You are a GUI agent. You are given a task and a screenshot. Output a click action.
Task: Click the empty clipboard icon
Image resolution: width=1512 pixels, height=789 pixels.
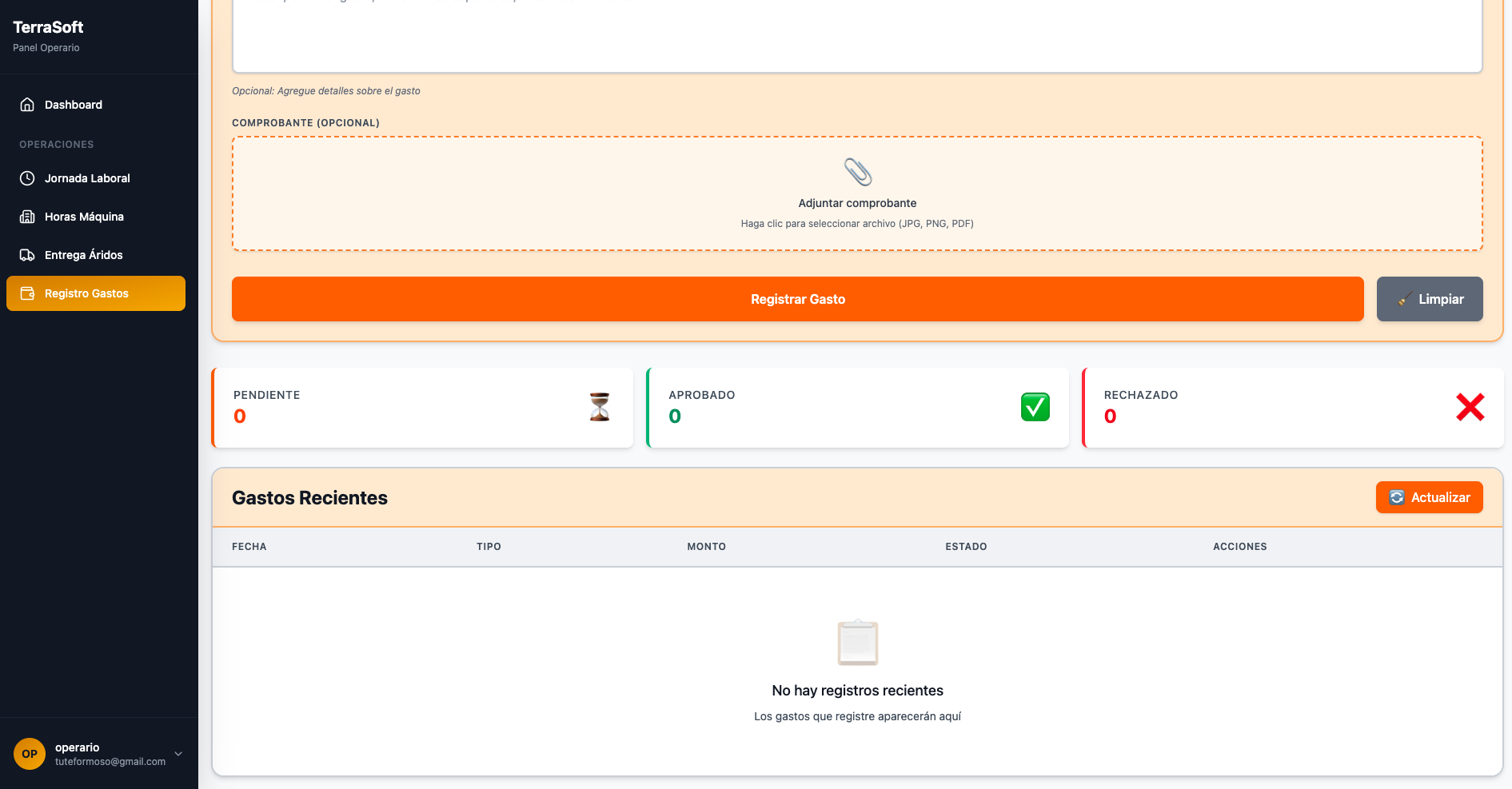(857, 643)
